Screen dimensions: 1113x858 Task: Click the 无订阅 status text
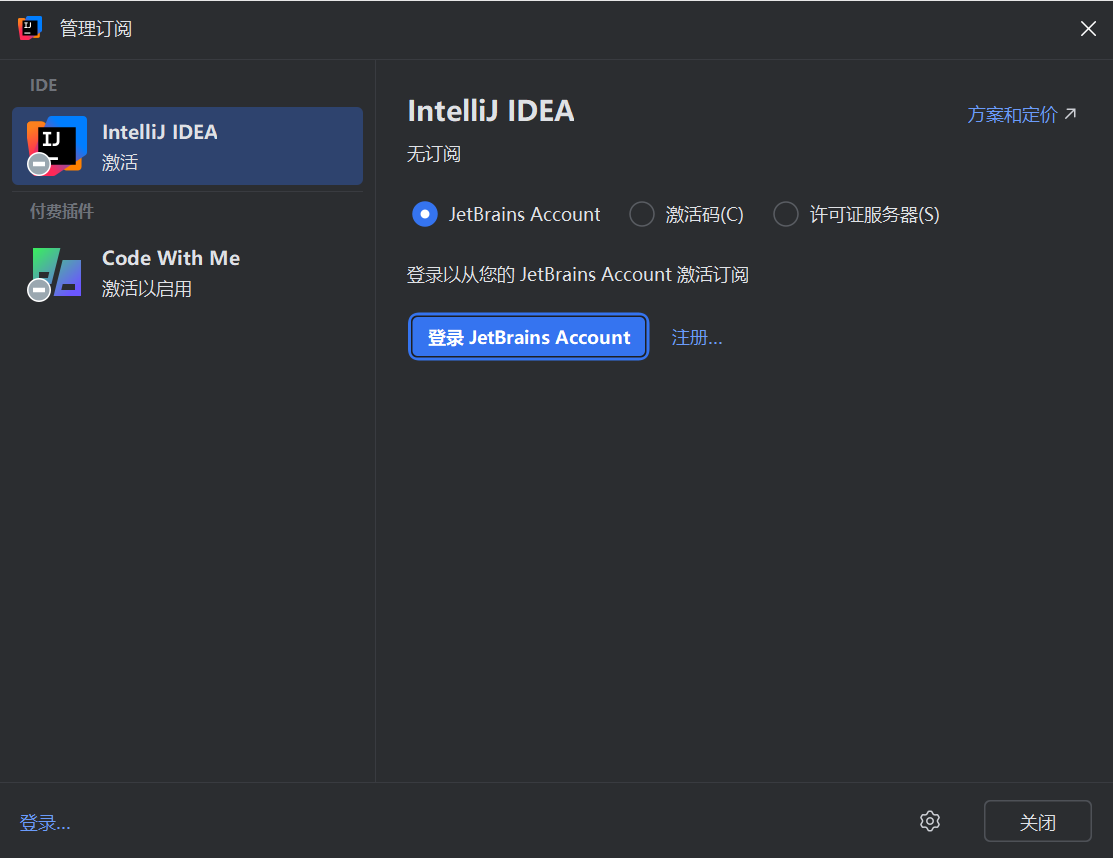(x=434, y=154)
